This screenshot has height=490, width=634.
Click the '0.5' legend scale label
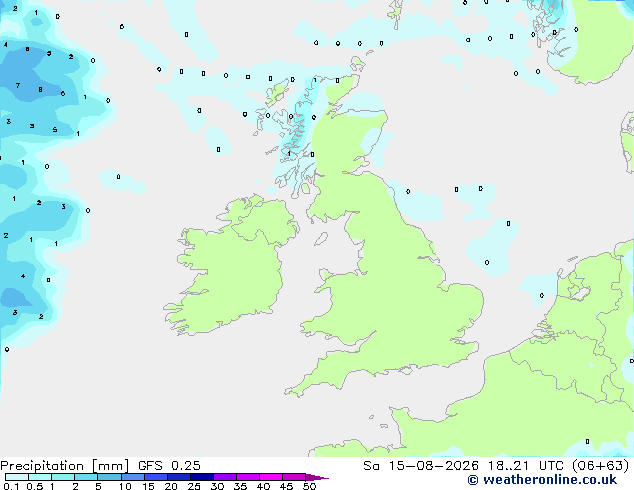(35, 486)
